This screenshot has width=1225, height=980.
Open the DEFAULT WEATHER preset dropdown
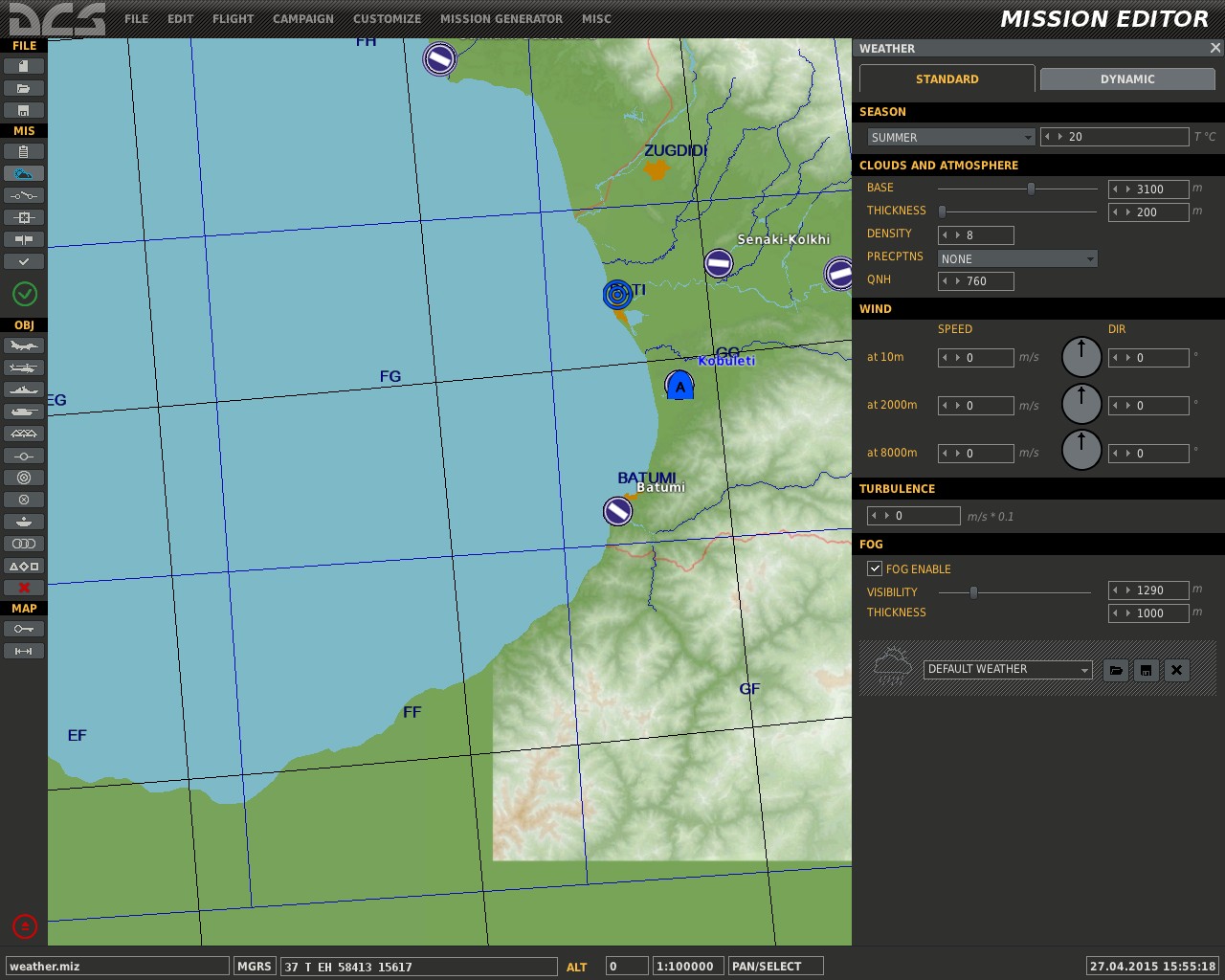coord(1008,670)
